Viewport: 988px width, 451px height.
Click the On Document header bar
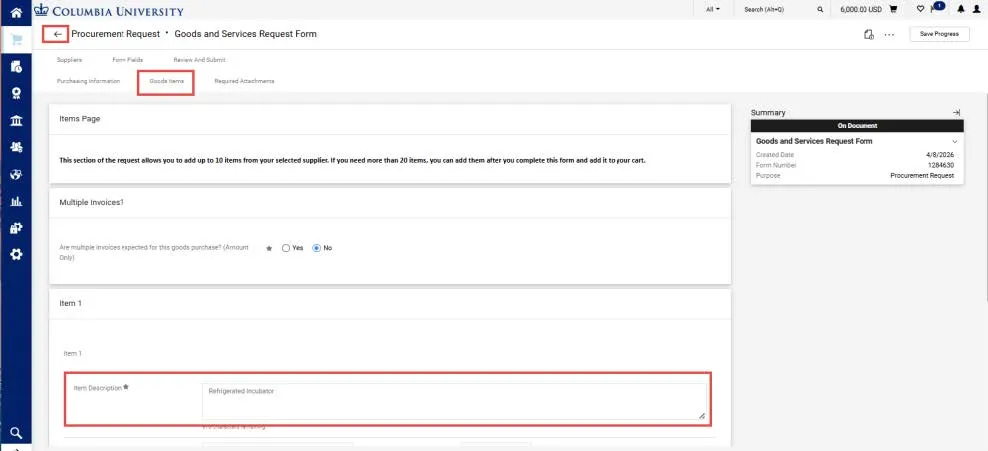coord(857,126)
